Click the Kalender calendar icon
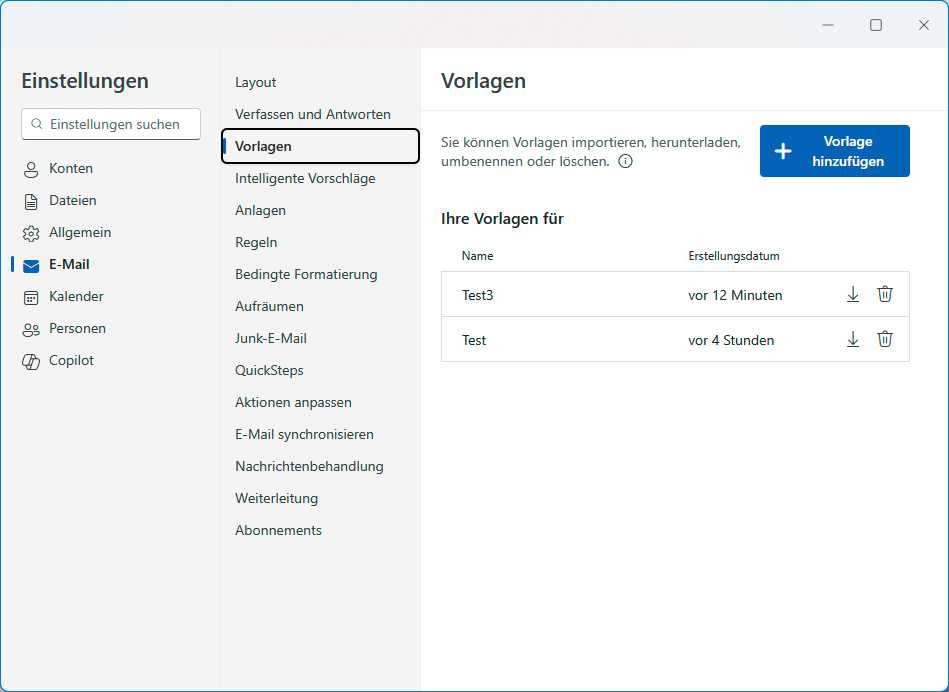 pos(31,297)
